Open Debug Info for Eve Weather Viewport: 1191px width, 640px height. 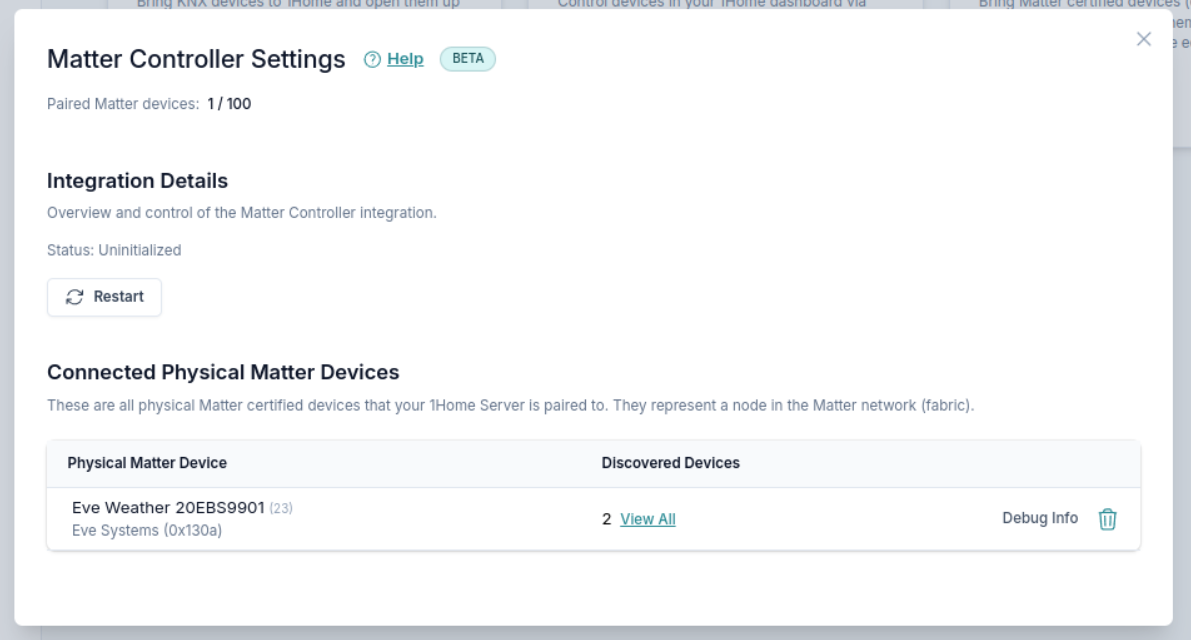[x=1040, y=518]
